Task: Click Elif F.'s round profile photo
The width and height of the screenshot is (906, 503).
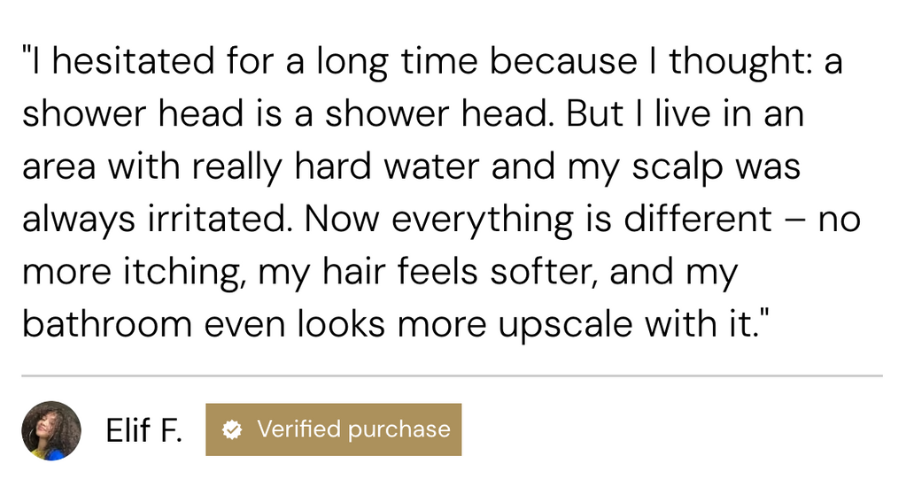Action: [x=51, y=430]
